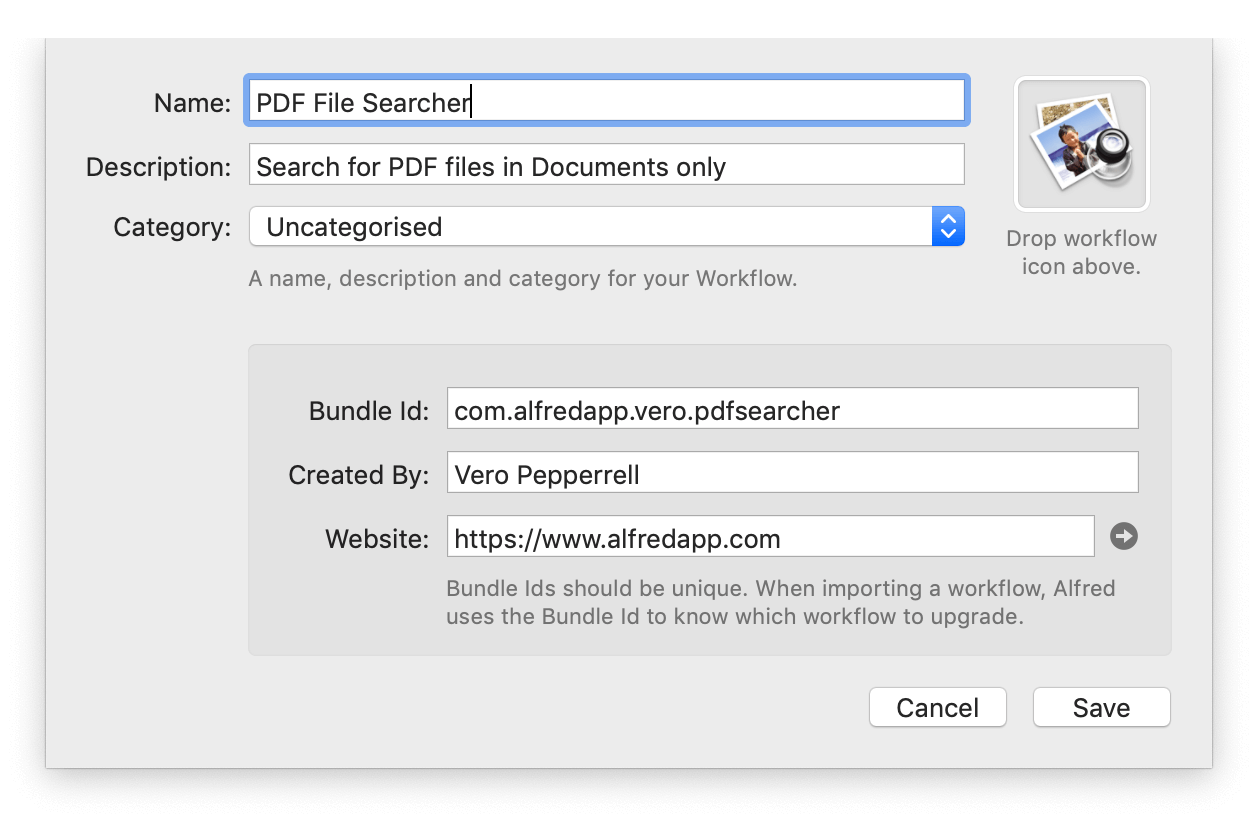Focus the Created By field
The height and width of the screenshot is (822, 1258).
click(793, 472)
